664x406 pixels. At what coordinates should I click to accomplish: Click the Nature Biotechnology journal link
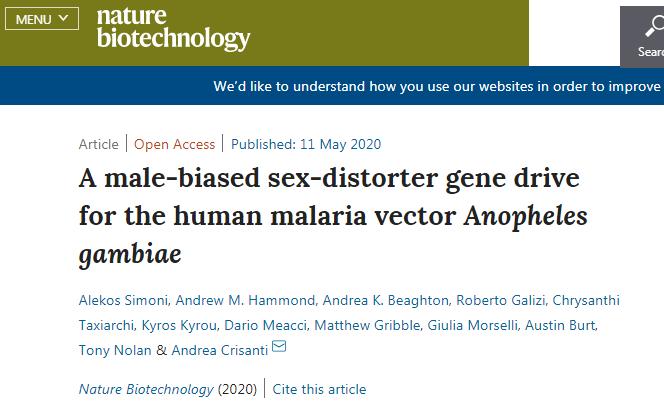coord(146,389)
